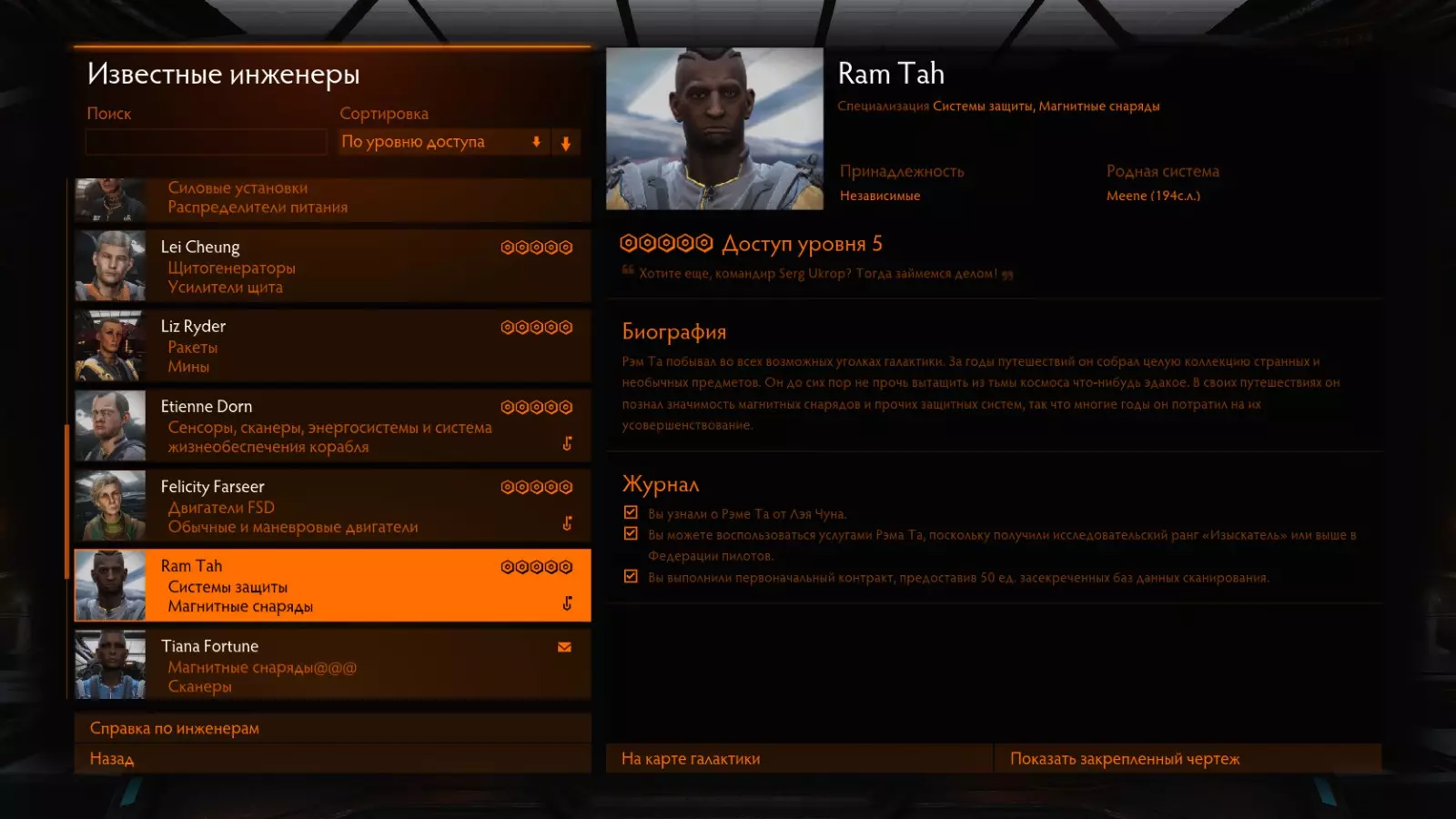Click the envelope invitation icon for Tiana Fortune
This screenshot has height=819, width=1456.
coord(564,647)
